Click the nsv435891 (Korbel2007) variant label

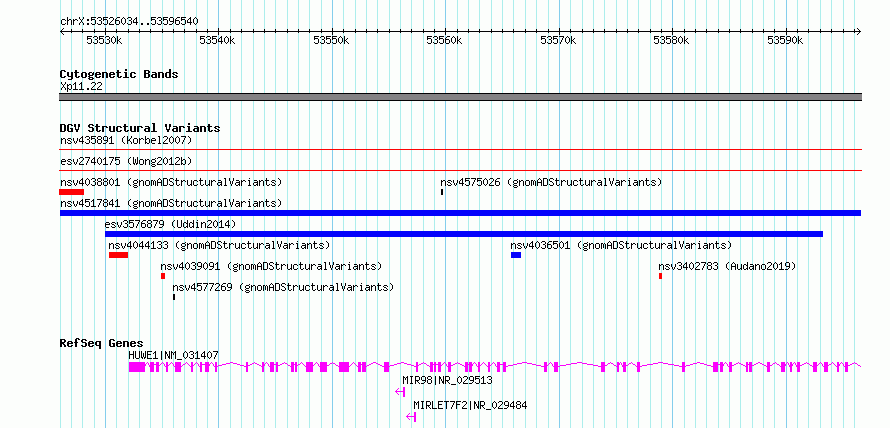pyautogui.click(x=126, y=140)
